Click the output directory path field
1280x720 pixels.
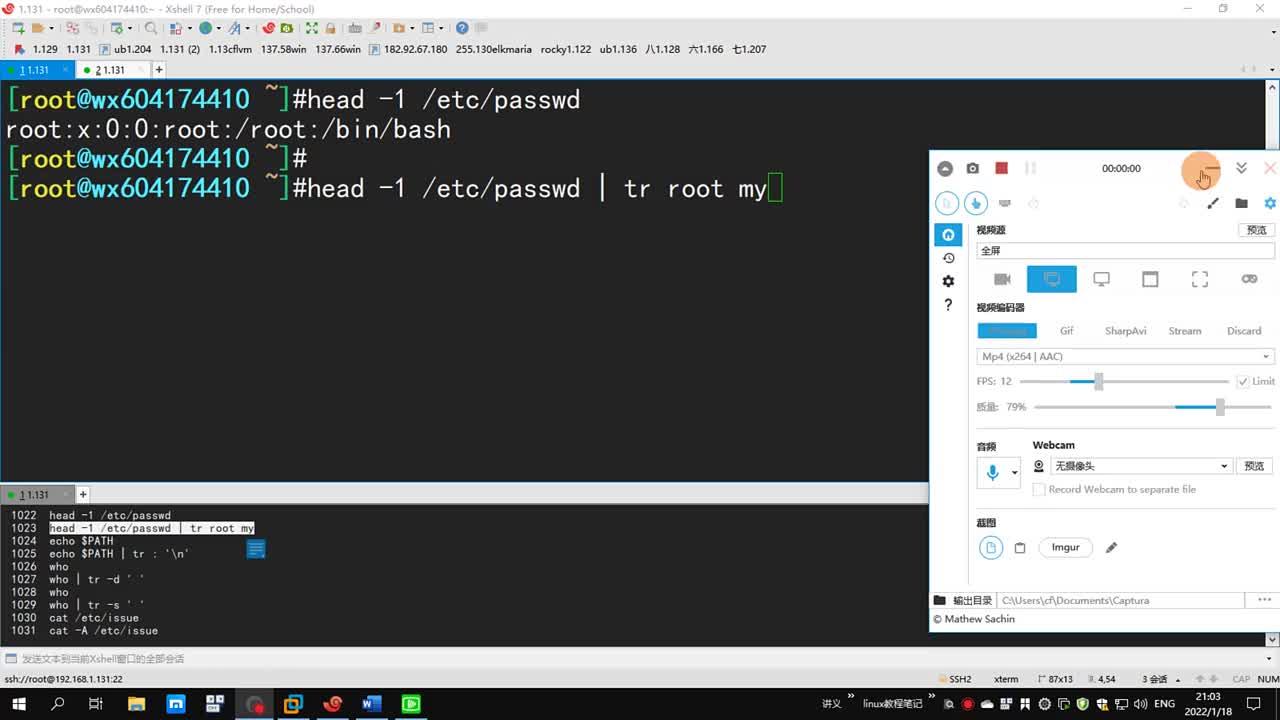[x=1120, y=600]
